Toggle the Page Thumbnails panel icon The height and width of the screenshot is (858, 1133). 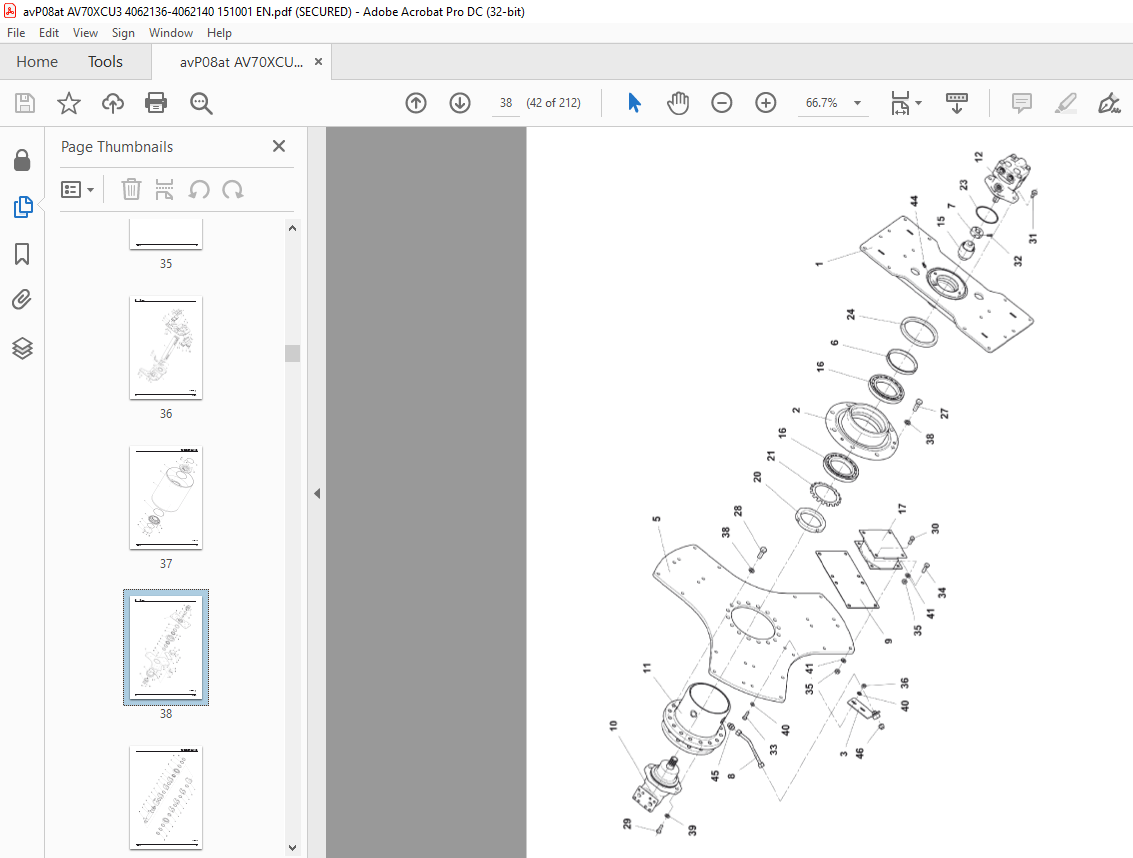pyautogui.click(x=22, y=207)
